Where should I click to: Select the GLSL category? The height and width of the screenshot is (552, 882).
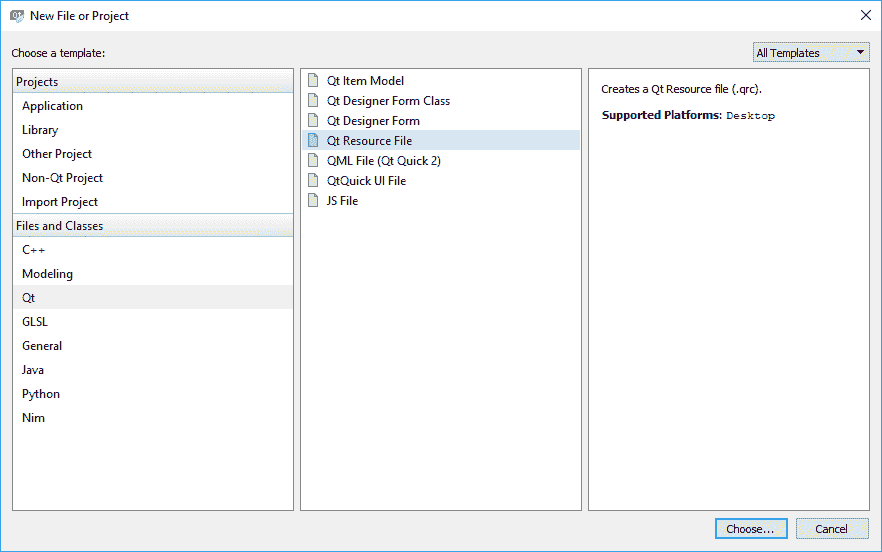click(x=35, y=322)
